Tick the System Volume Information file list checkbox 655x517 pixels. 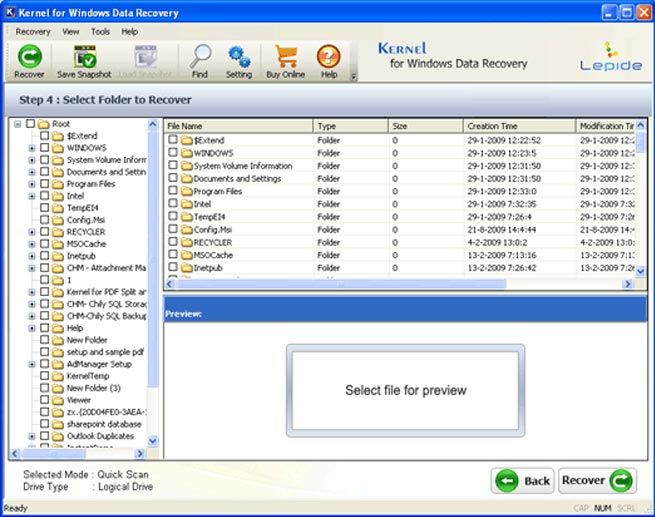173,165
